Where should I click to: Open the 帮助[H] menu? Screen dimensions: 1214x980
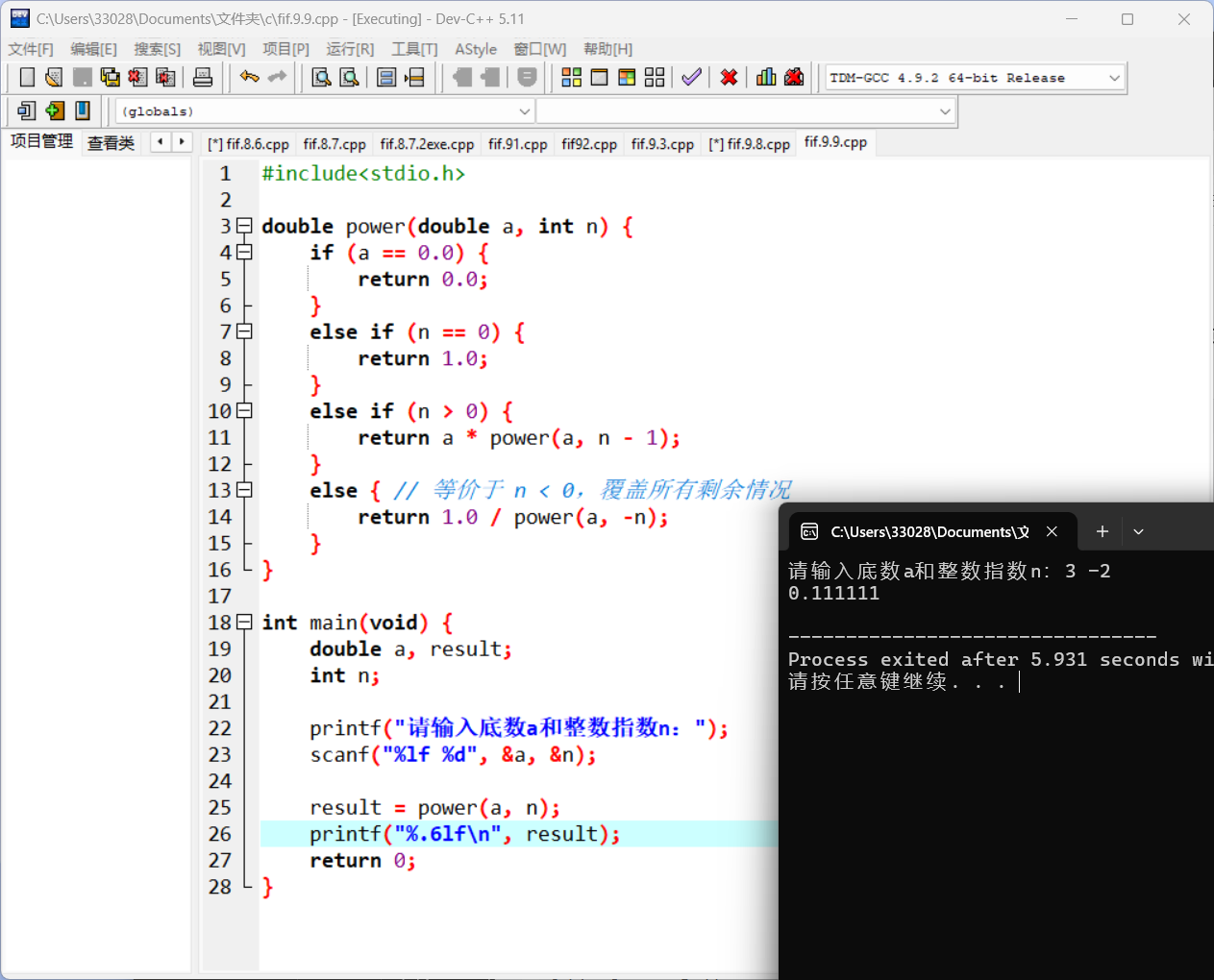point(607,49)
